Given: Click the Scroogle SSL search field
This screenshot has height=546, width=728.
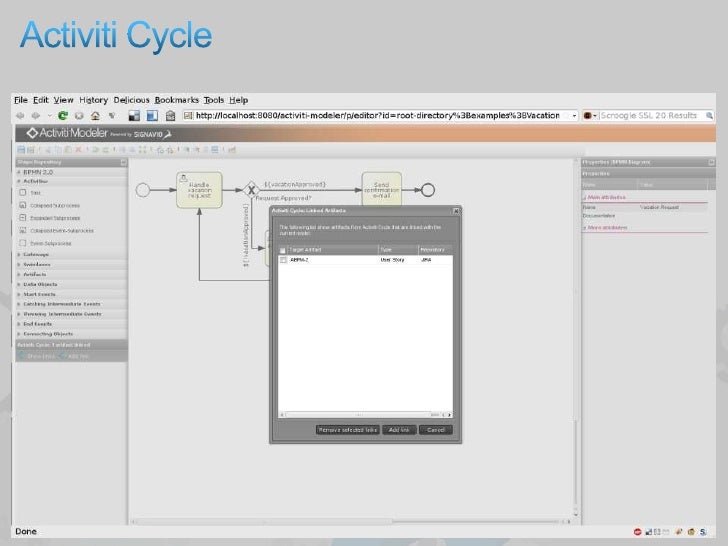Looking at the screenshot, I should [651, 116].
